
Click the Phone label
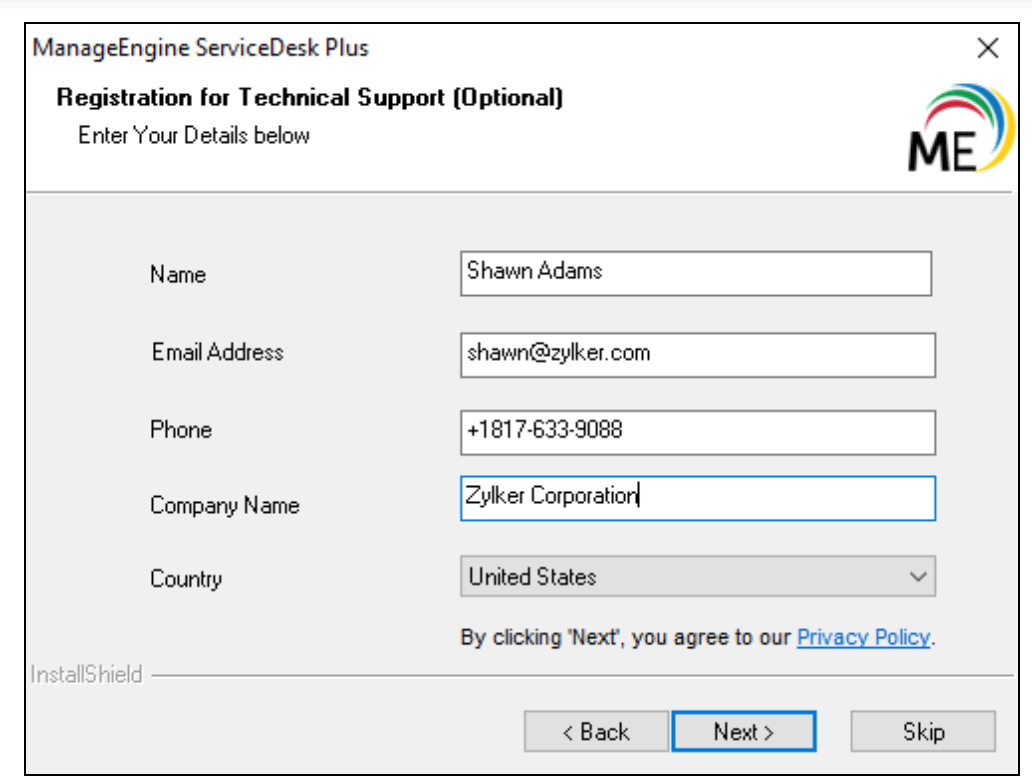point(181,430)
